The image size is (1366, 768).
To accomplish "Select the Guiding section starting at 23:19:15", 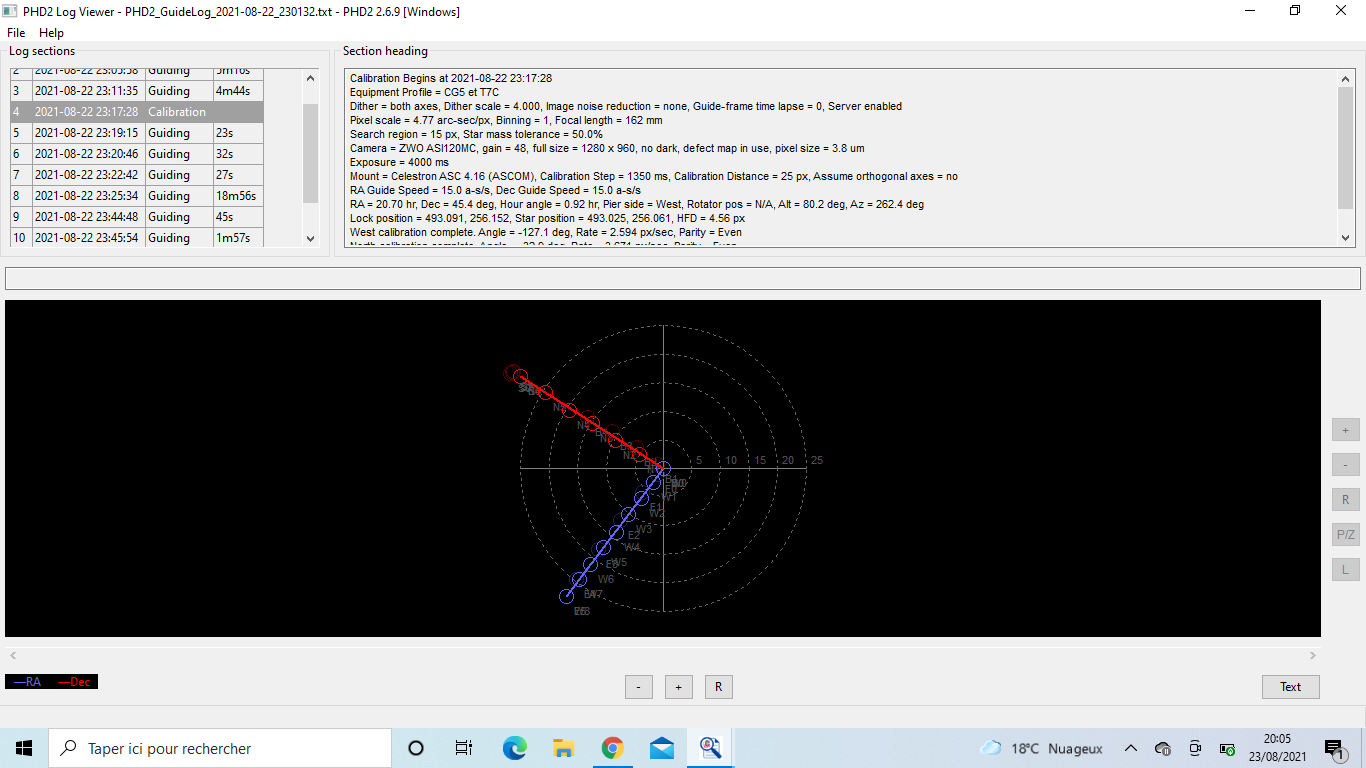I will [x=137, y=133].
